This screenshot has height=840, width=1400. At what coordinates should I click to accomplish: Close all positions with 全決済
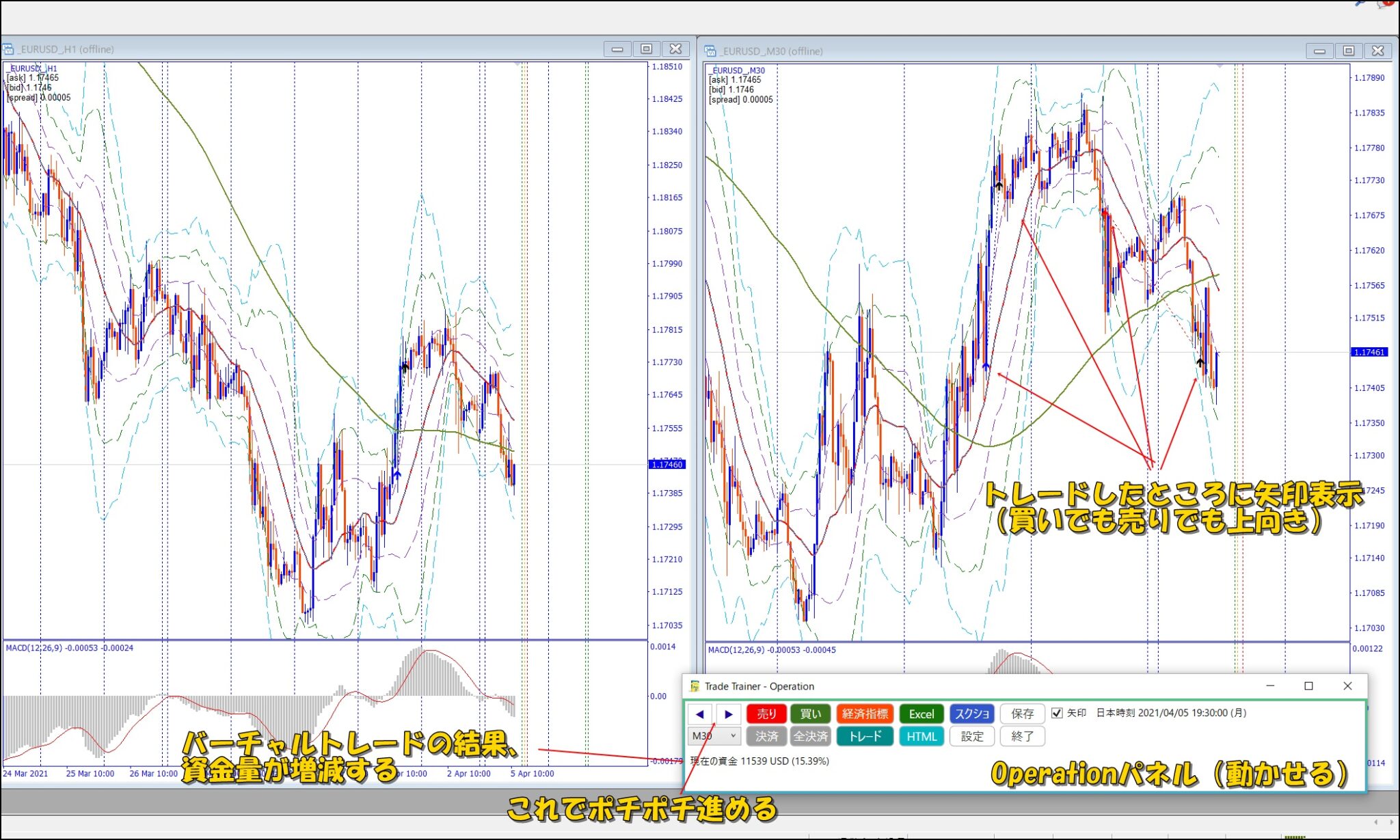point(811,737)
